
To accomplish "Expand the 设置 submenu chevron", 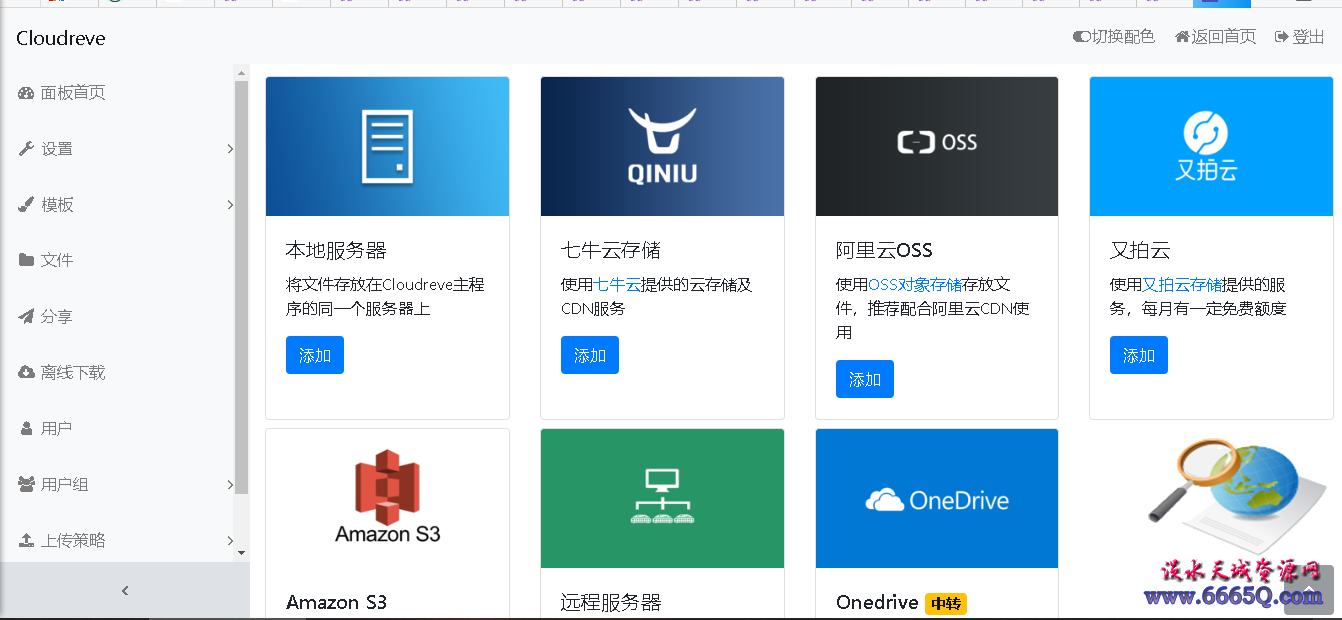I will click(230, 149).
